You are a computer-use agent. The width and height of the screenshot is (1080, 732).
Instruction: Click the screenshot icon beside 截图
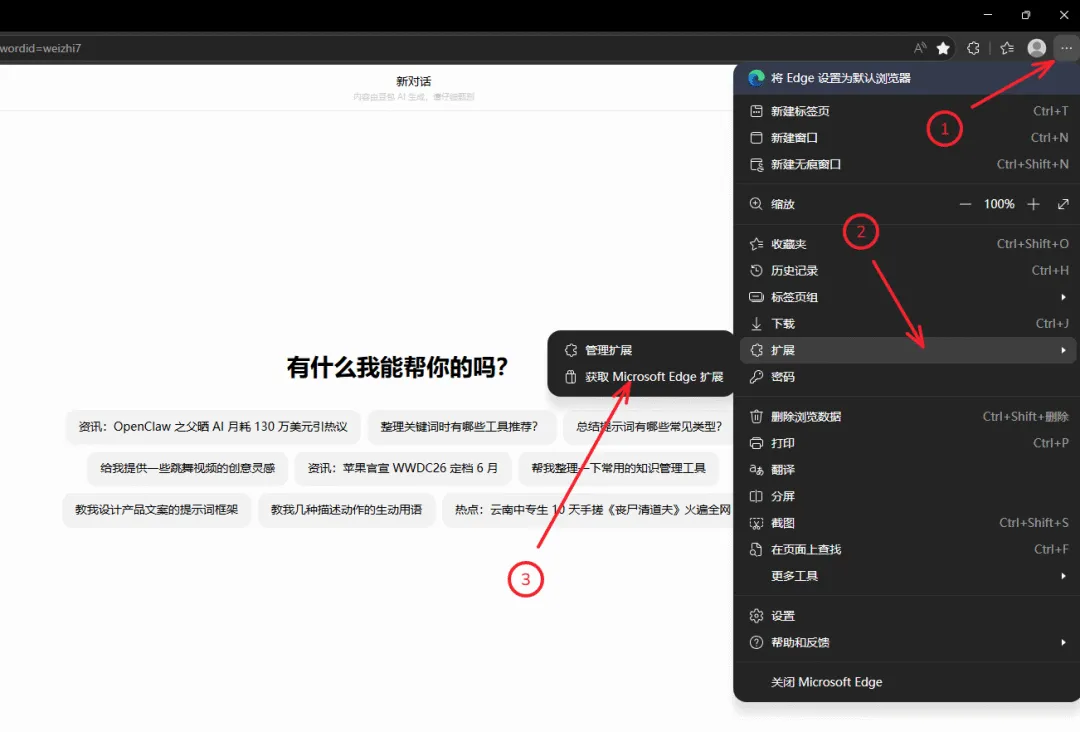[x=756, y=523]
